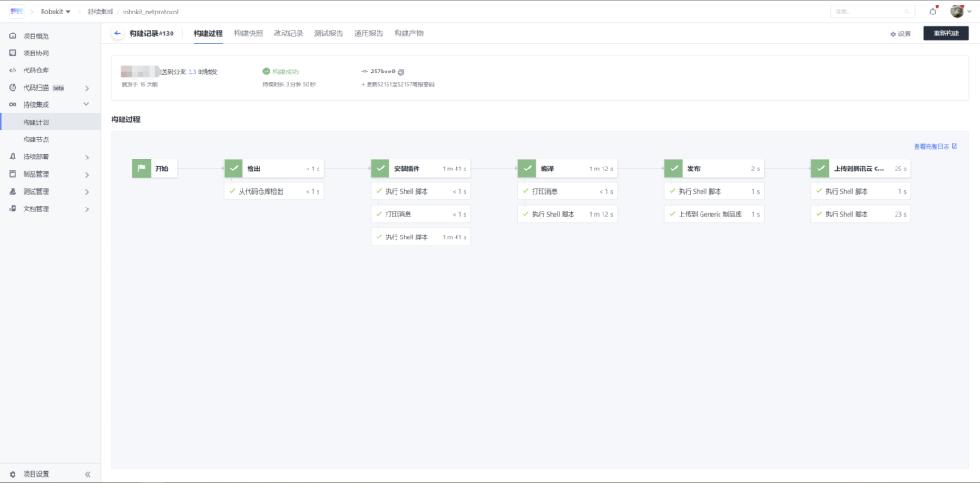Viewport: 980px width, 483px height.
Task: Go back with the arrow beside 构建记录
Action: click(118, 33)
